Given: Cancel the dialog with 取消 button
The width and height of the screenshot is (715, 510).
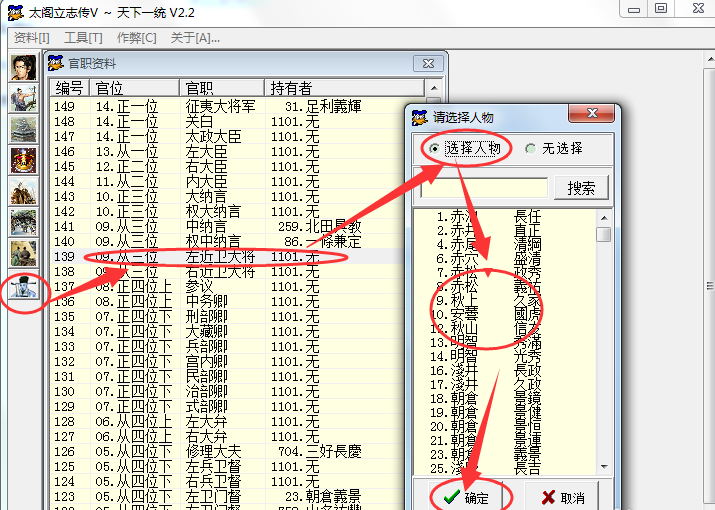Looking at the screenshot, I should (x=562, y=497).
